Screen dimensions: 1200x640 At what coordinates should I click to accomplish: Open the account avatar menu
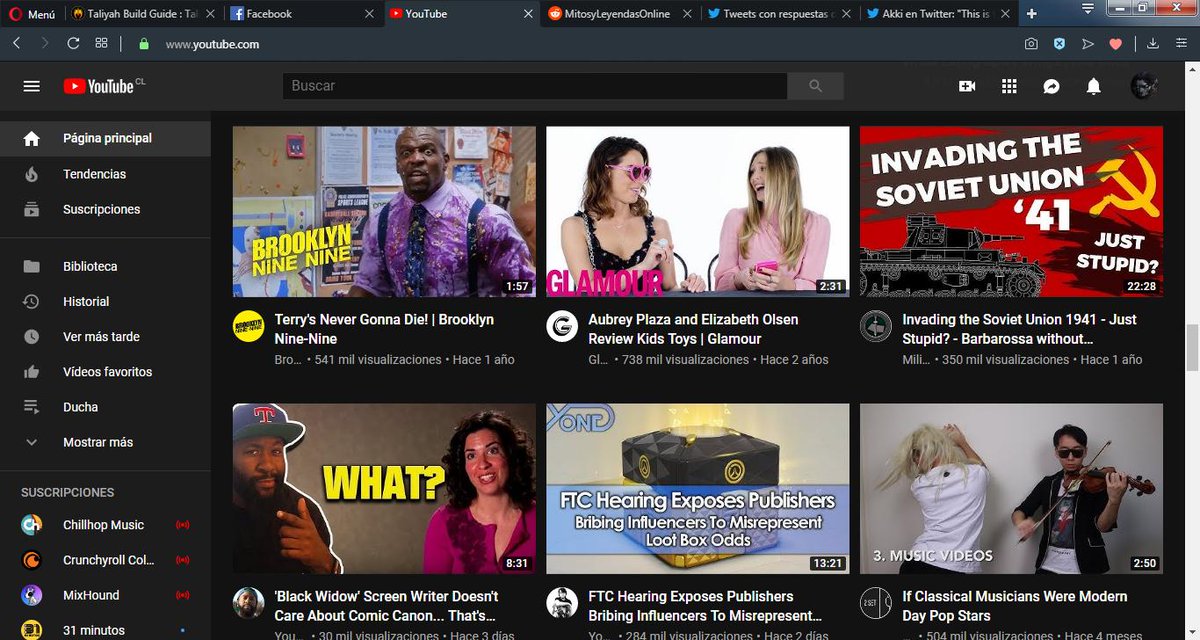pos(1144,86)
